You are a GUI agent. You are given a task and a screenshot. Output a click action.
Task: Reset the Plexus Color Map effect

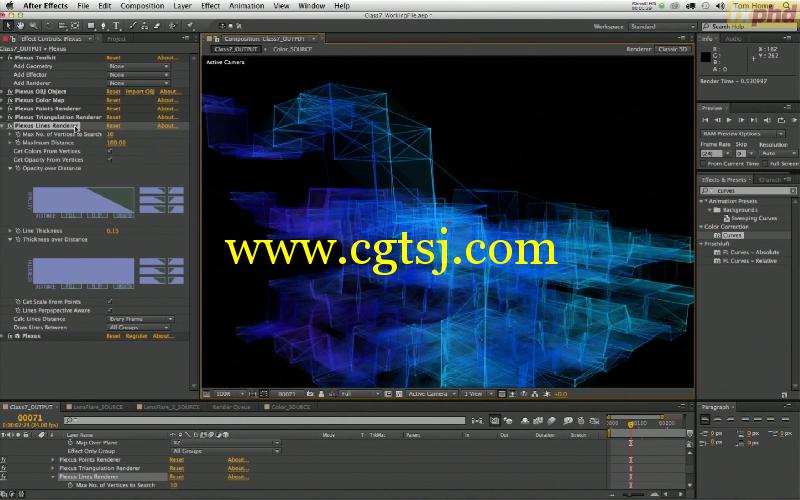coord(113,101)
